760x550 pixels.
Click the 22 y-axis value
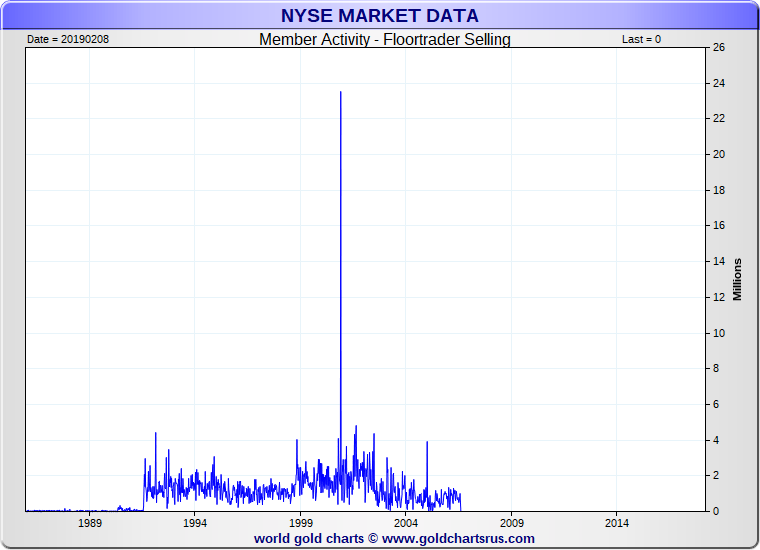[x=719, y=119]
